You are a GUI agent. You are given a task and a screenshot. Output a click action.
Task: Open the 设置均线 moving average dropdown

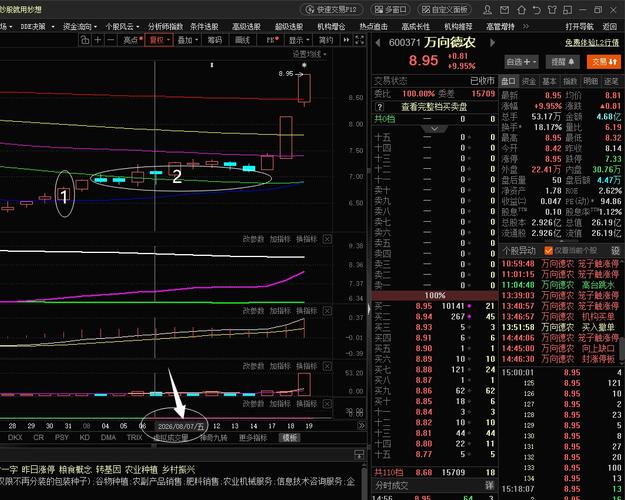tap(310, 54)
